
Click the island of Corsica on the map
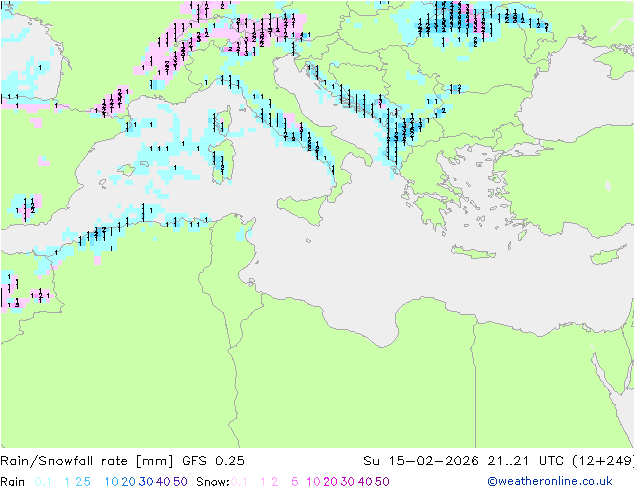pos(224,120)
